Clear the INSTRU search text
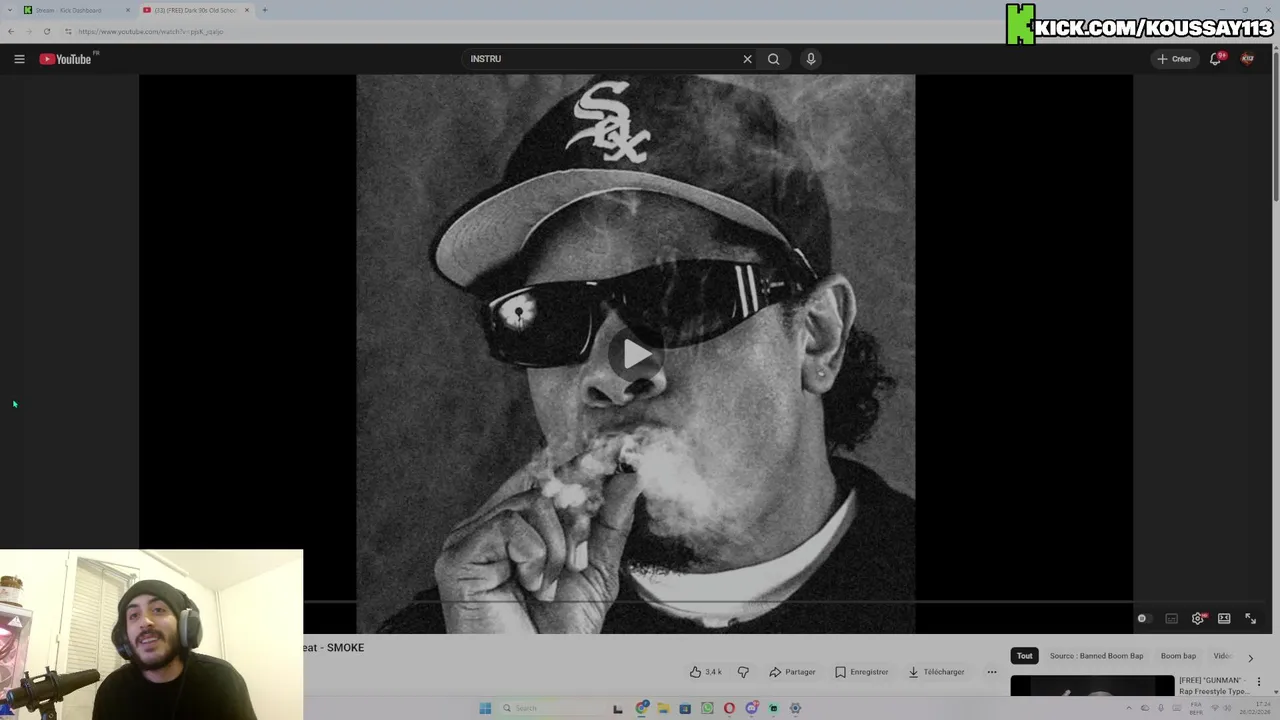 coord(747,59)
